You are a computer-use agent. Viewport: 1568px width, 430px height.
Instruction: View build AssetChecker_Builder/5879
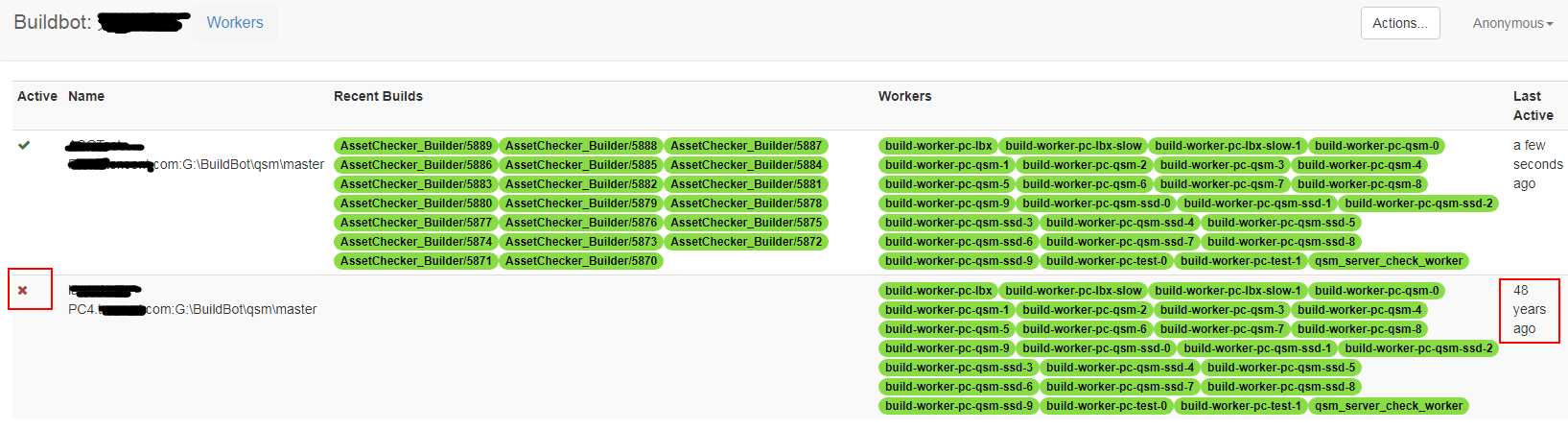pyautogui.click(x=581, y=203)
